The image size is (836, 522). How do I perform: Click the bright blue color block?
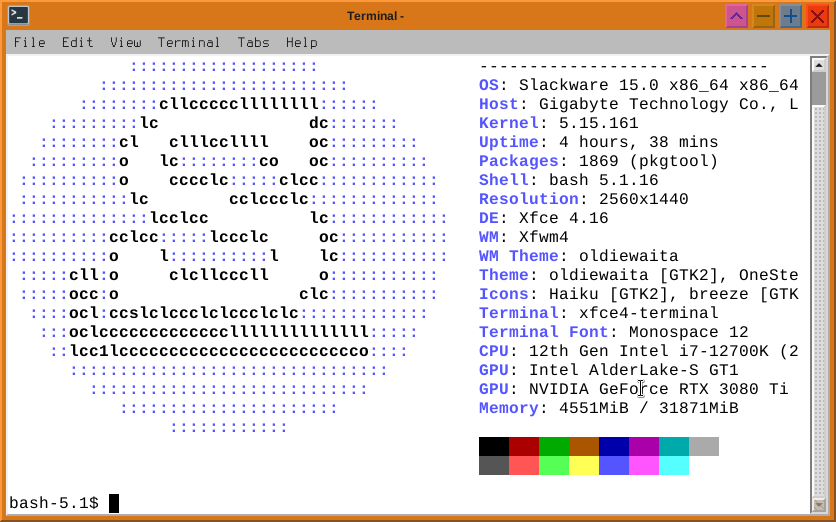[614, 465]
